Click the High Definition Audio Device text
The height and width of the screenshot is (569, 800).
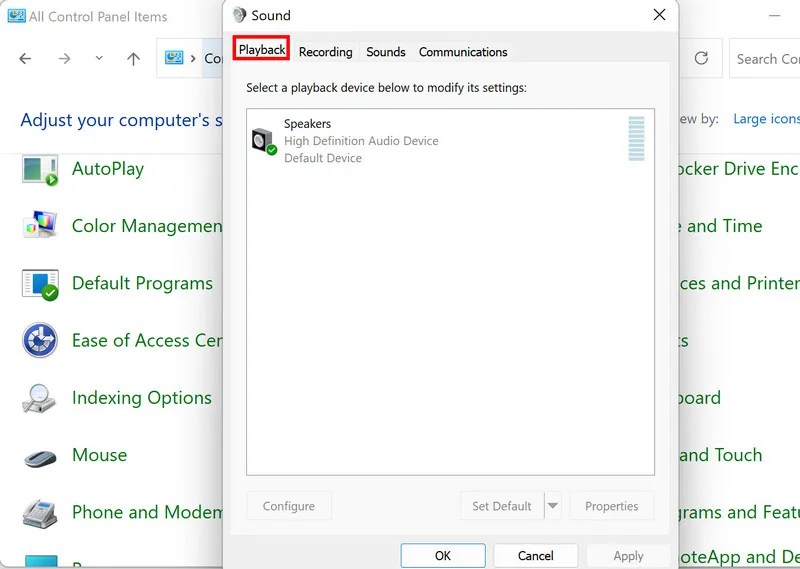361,141
